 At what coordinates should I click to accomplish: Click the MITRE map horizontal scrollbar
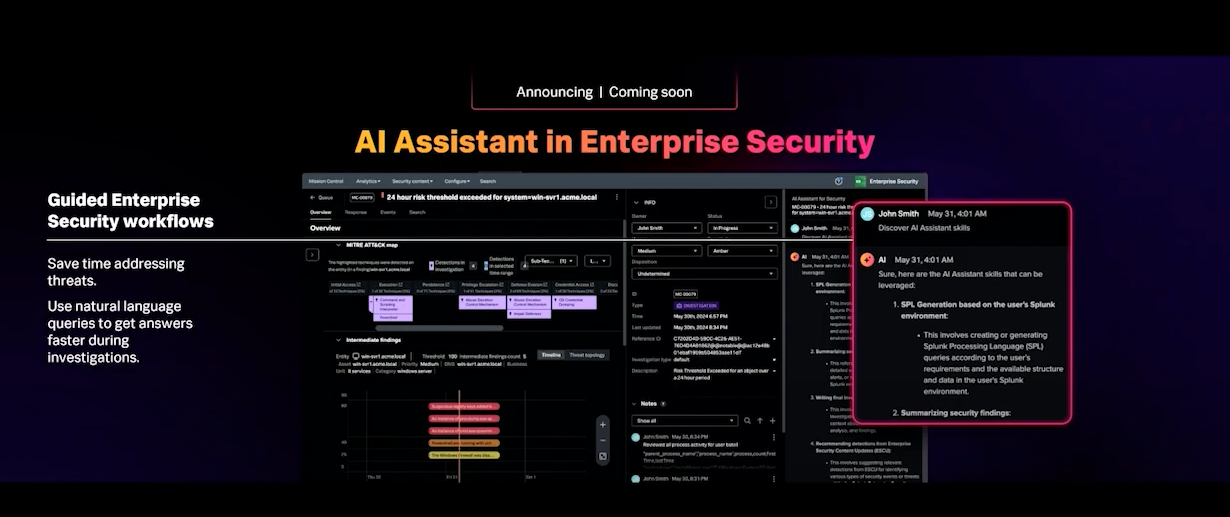(440, 327)
